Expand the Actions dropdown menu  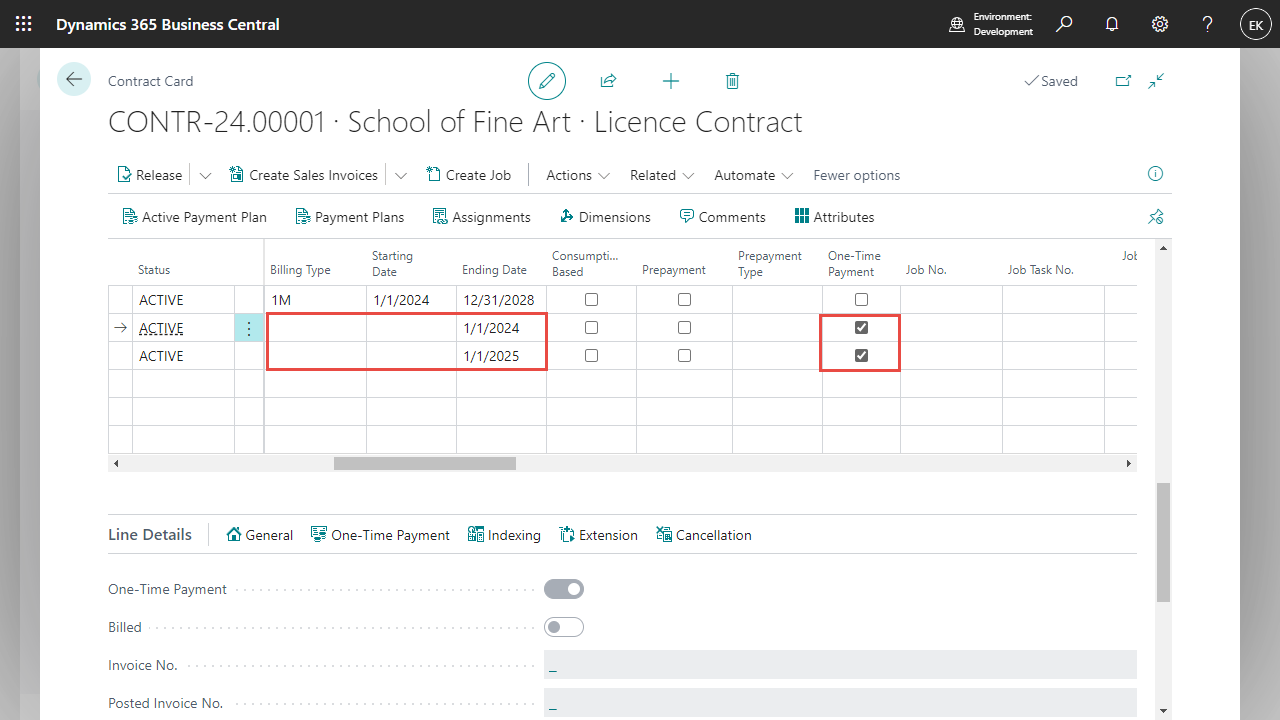tap(578, 175)
